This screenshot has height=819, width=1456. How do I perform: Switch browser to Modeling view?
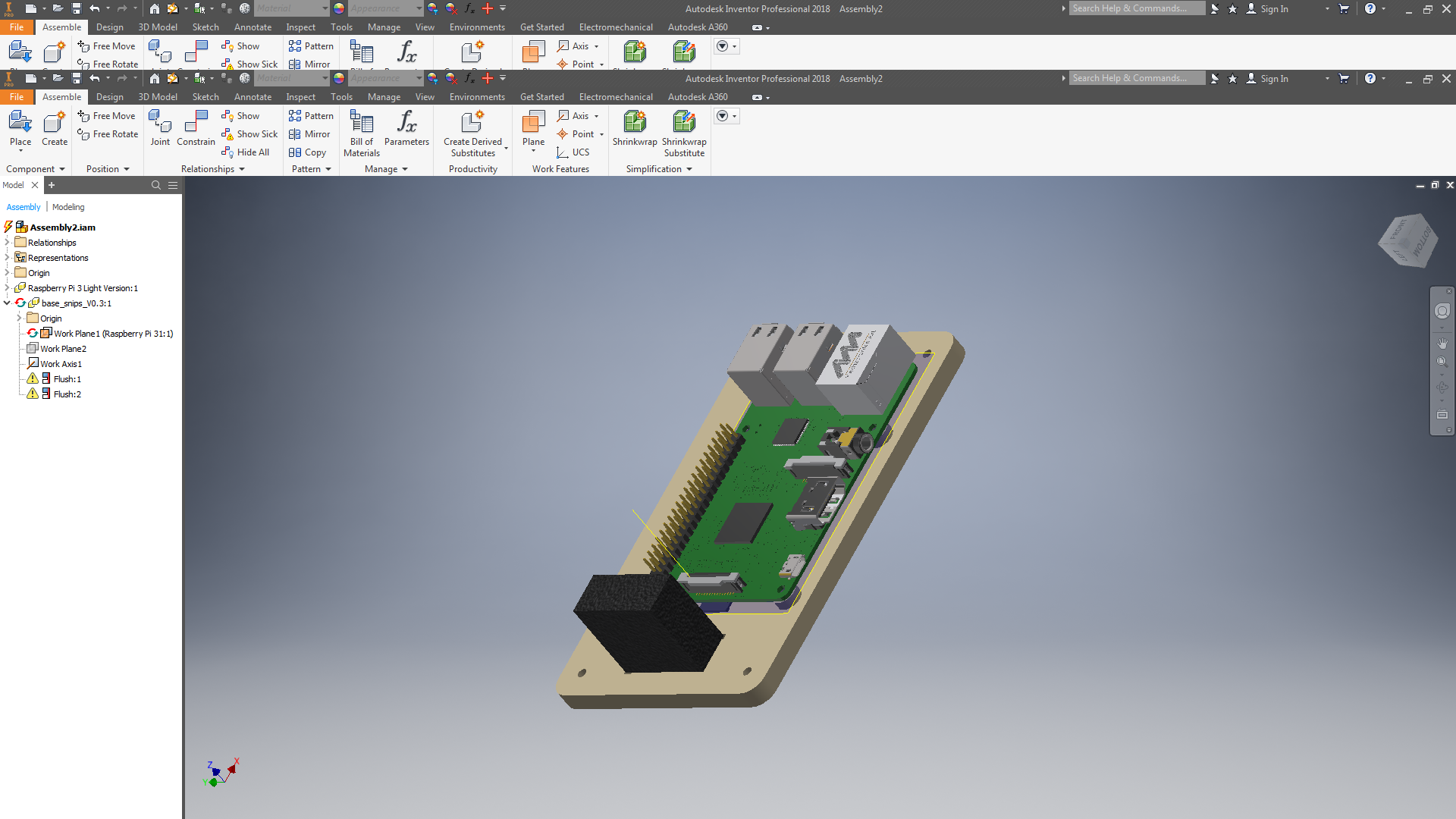[68, 207]
